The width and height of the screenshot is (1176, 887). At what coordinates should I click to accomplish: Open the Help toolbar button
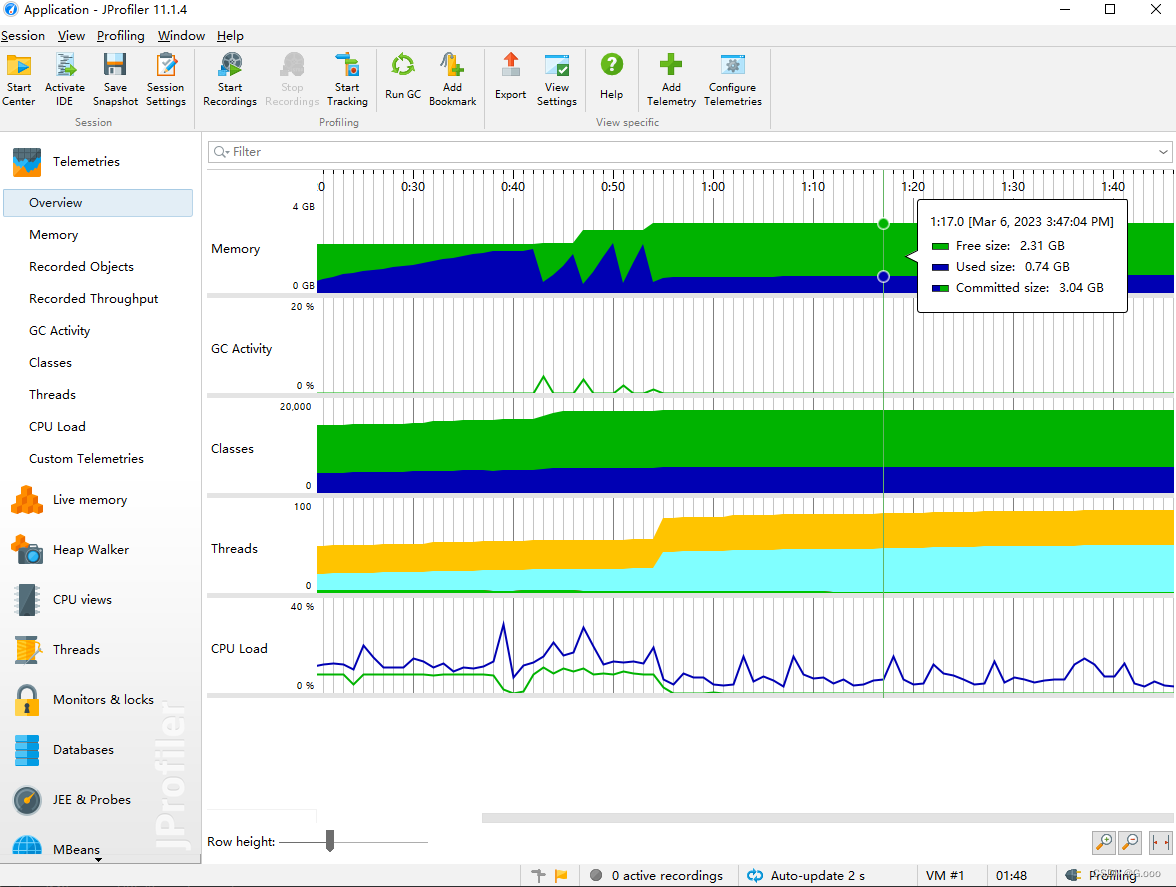coord(611,76)
